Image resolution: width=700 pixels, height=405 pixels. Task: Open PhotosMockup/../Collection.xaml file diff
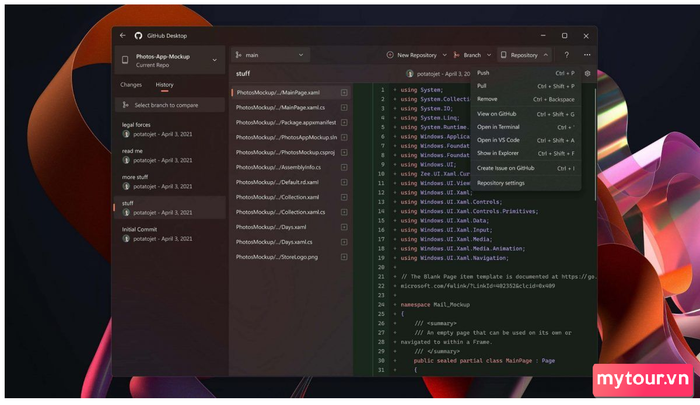click(291, 197)
